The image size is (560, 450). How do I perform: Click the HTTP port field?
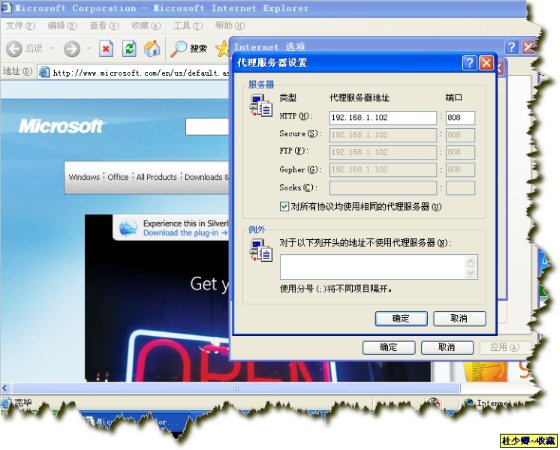(x=460, y=118)
